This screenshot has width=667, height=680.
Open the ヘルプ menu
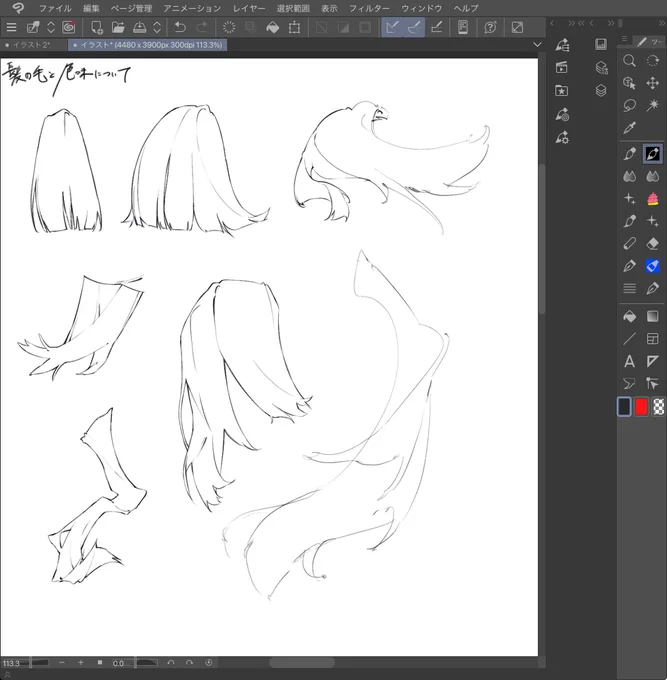click(466, 8)
